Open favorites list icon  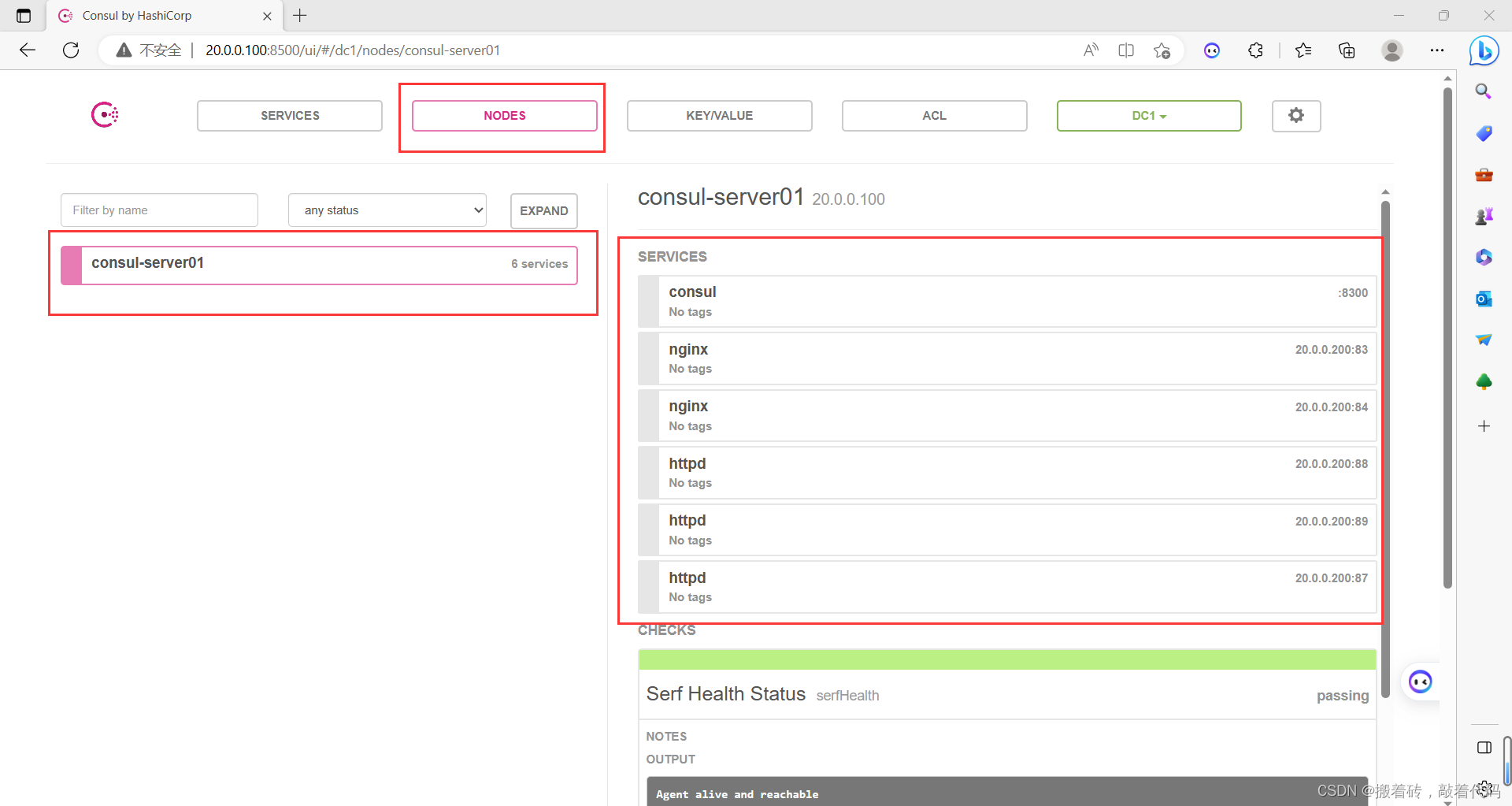[1303, 50]
